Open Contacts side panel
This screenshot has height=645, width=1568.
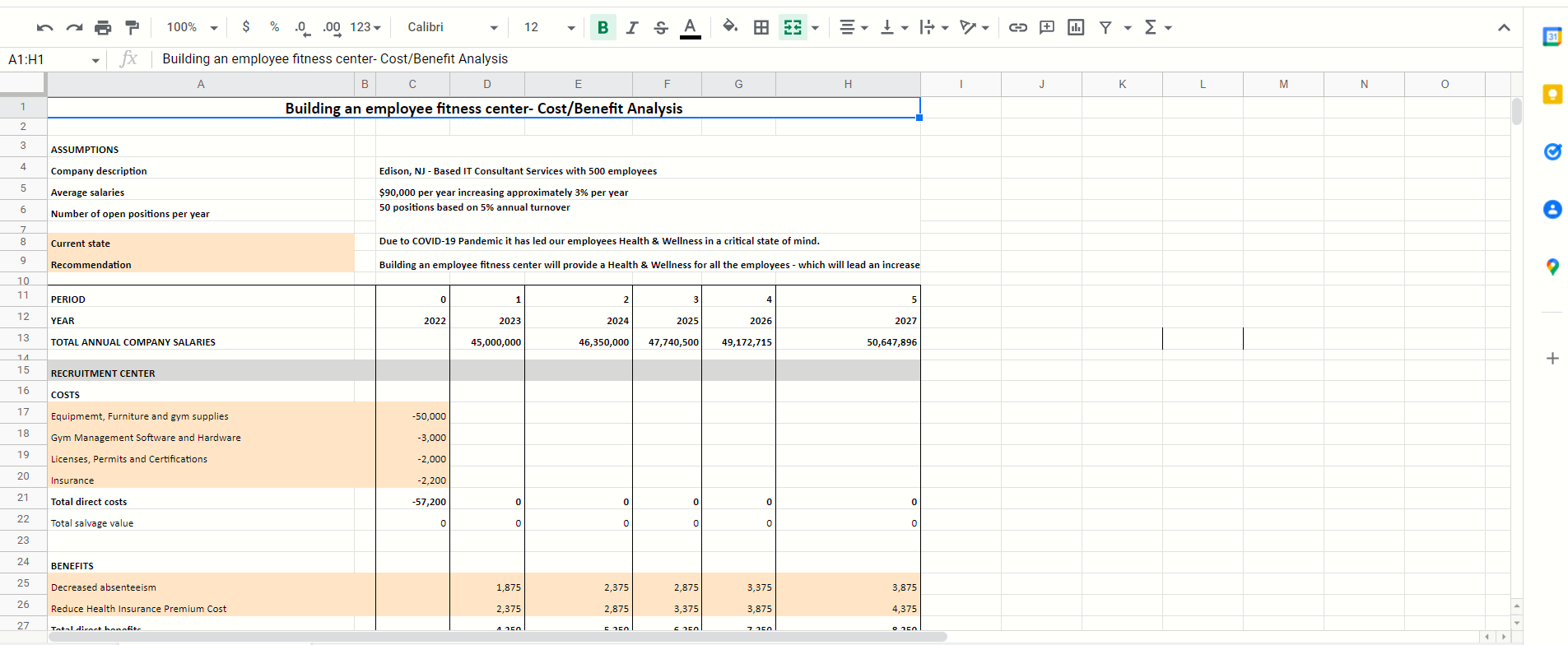[1552, 209]
